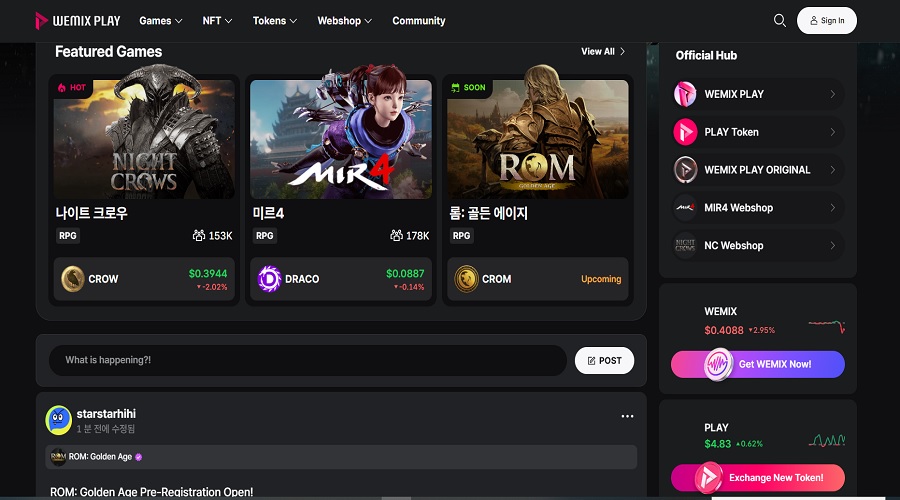Click chevron on NC Webshop row

click(x=832, y=246)
